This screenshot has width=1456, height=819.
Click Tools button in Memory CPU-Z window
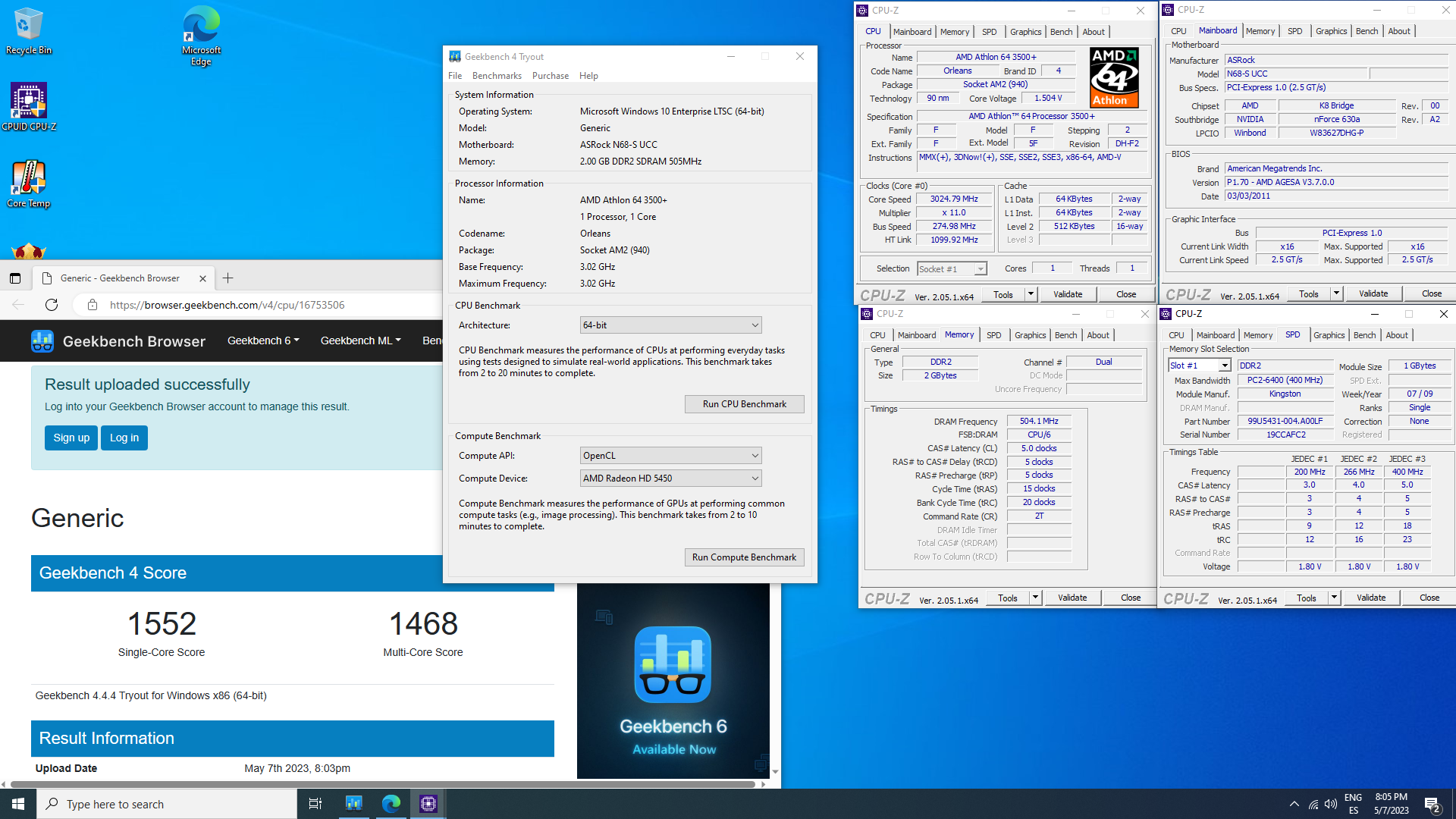(x=1008, y=598)
